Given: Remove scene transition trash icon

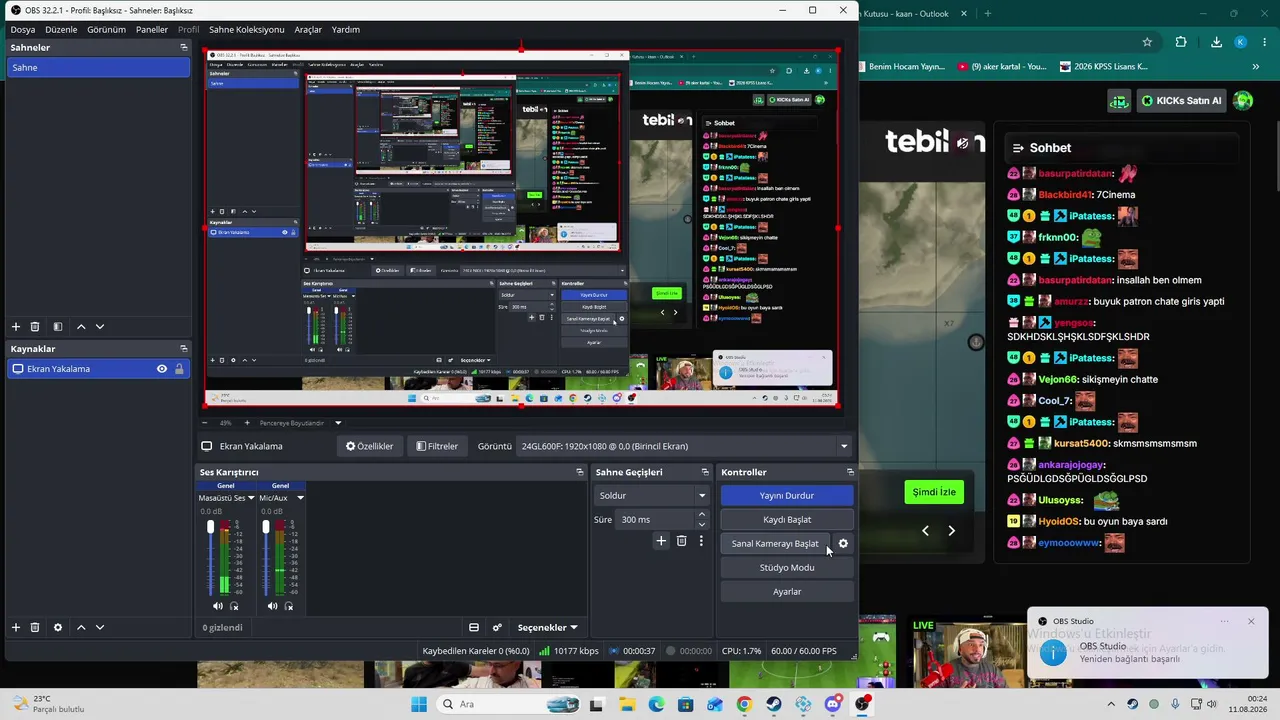Looking at the screenshot, I should coord(682,541).
